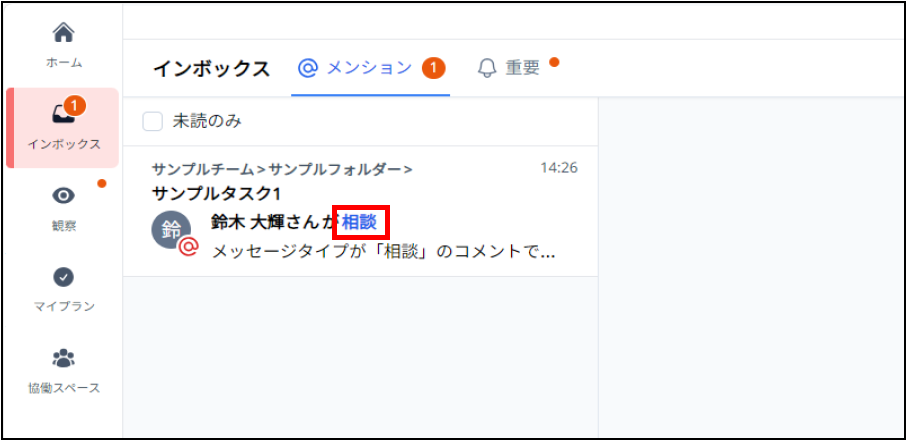Click the @ icon beside メンション
Image resolution: width=907 pixels, height=441 pixels.
[x=308, y=68]
